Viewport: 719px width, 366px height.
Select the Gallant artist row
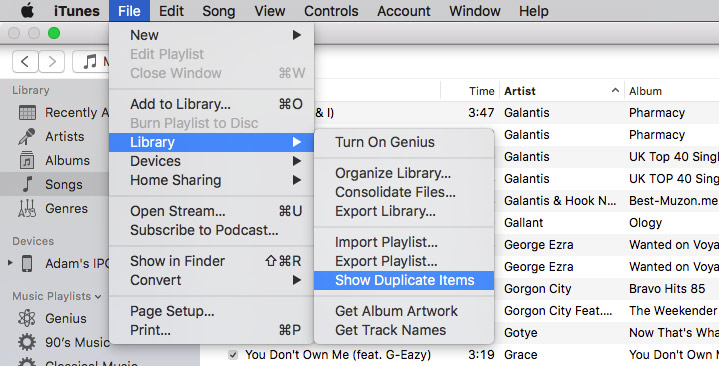pyautogui.click(x=524, y=222)
